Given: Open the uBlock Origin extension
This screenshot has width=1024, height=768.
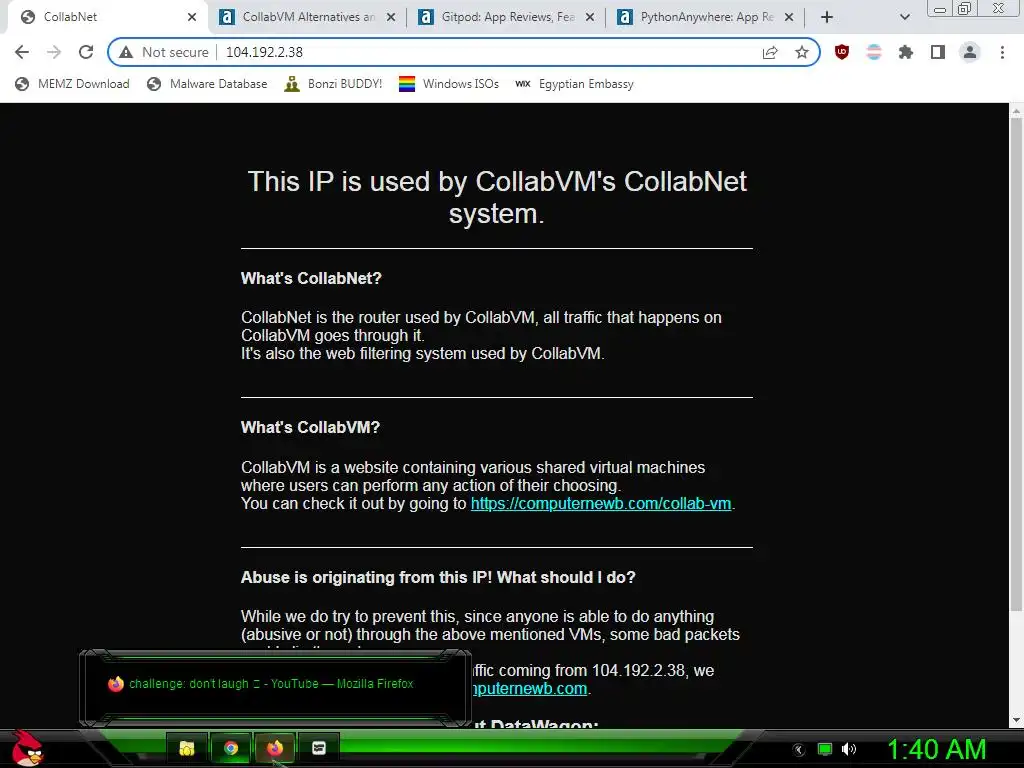Looking at the screenshot, I should tap(842, 52).
